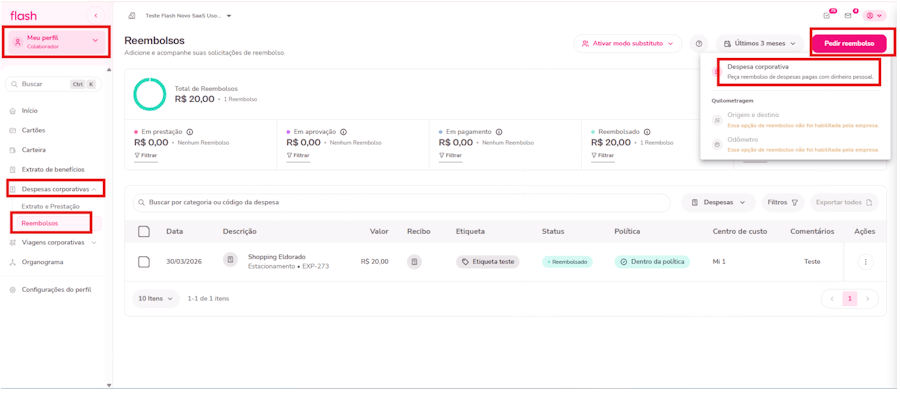The image size is (900, 399).
Task: Select Odômetro option
Action: (x=794, y=144)
